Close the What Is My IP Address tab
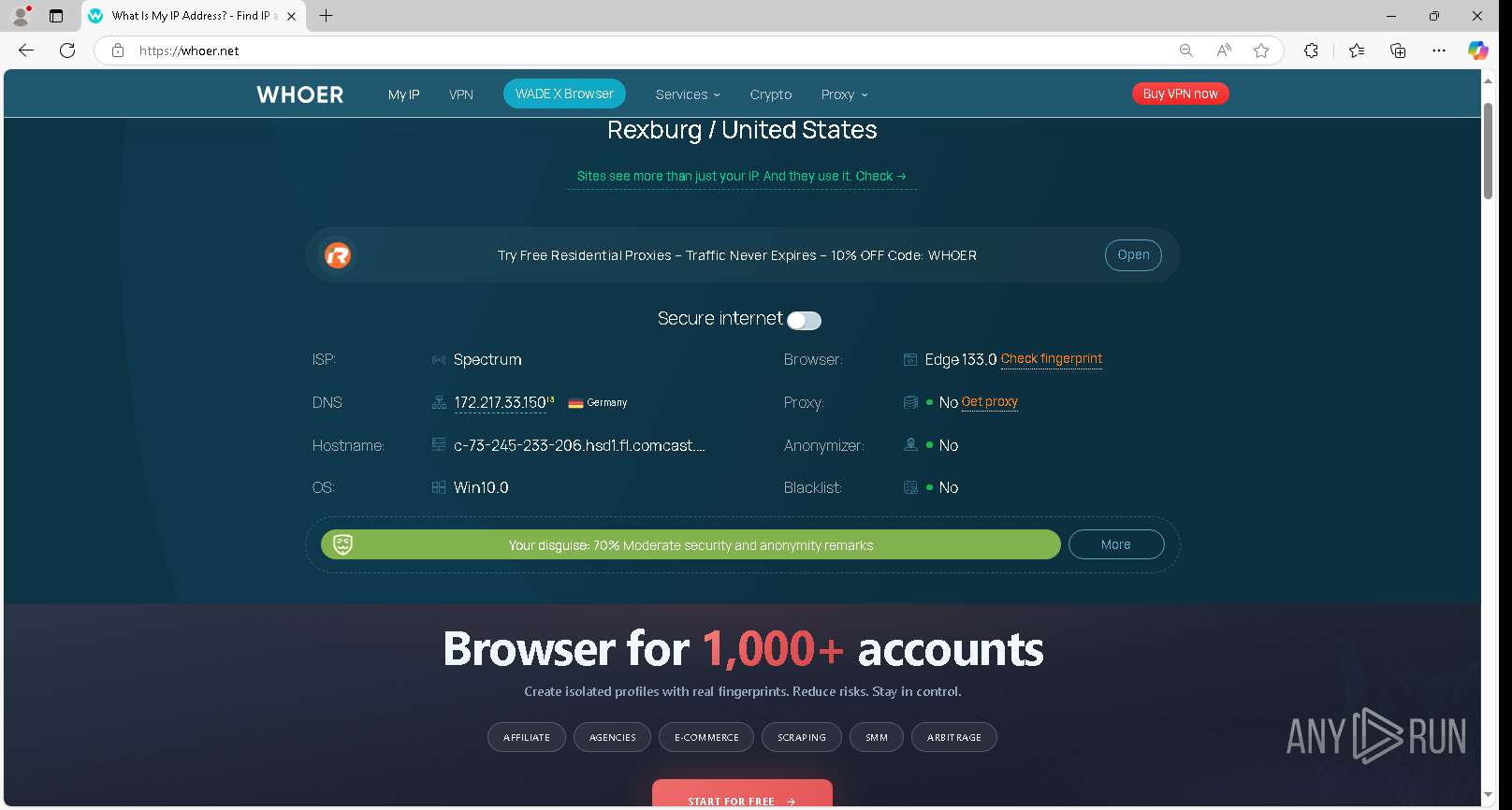This screenshot has width=1512, height=810. [x=291, y=16]
